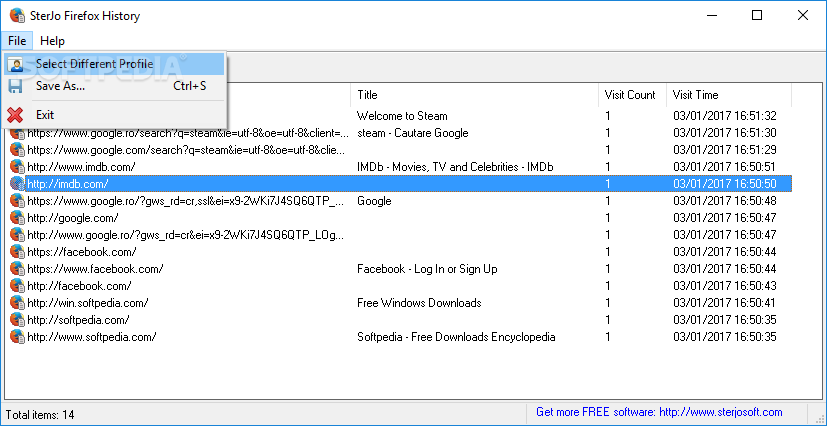Sort by the Title column header
This screenshot has height=426, width=827.
474,95
